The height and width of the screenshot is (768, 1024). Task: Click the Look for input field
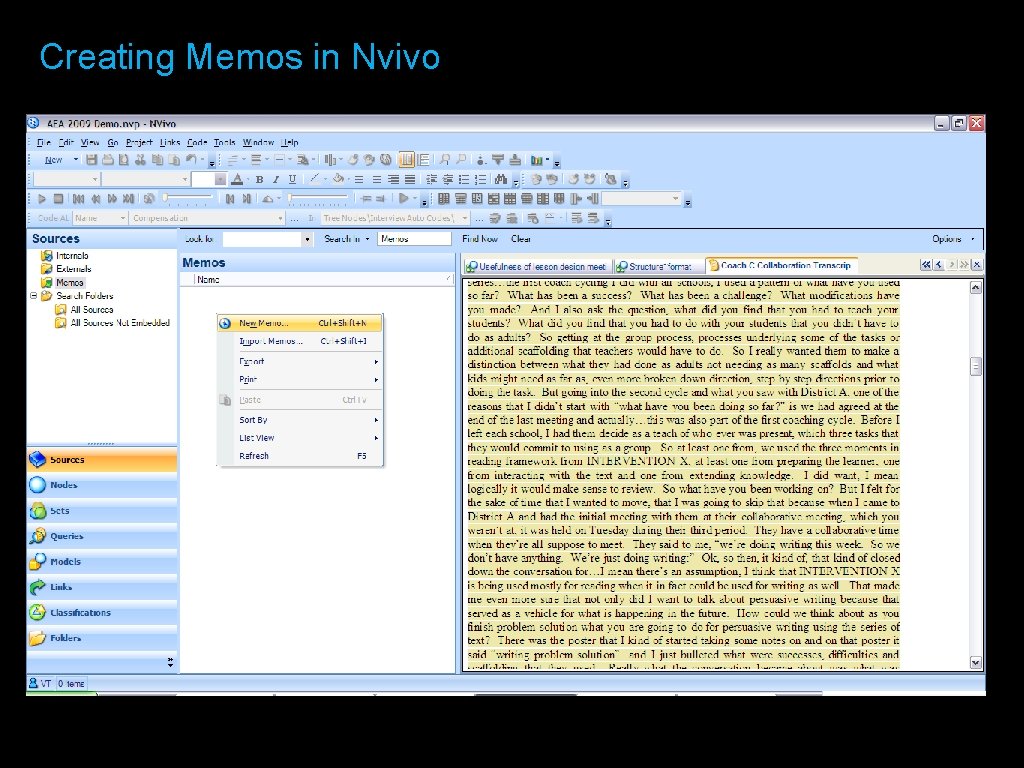click(262, 239)
